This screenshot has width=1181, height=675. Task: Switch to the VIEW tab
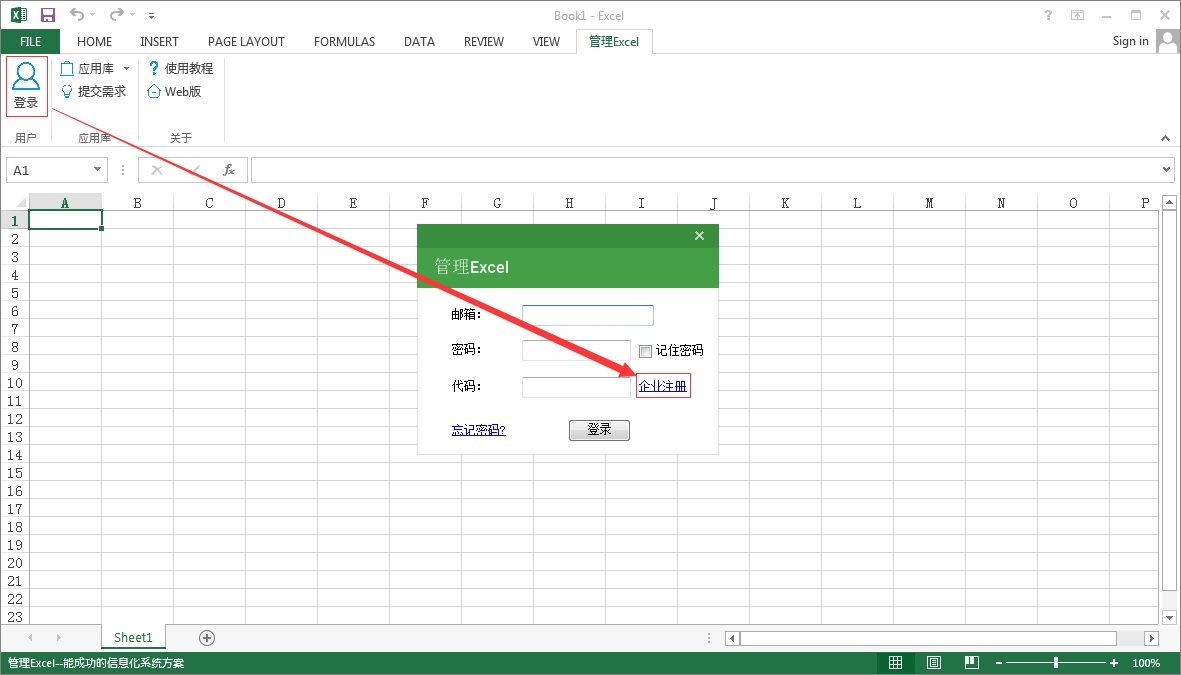(546, 41)
